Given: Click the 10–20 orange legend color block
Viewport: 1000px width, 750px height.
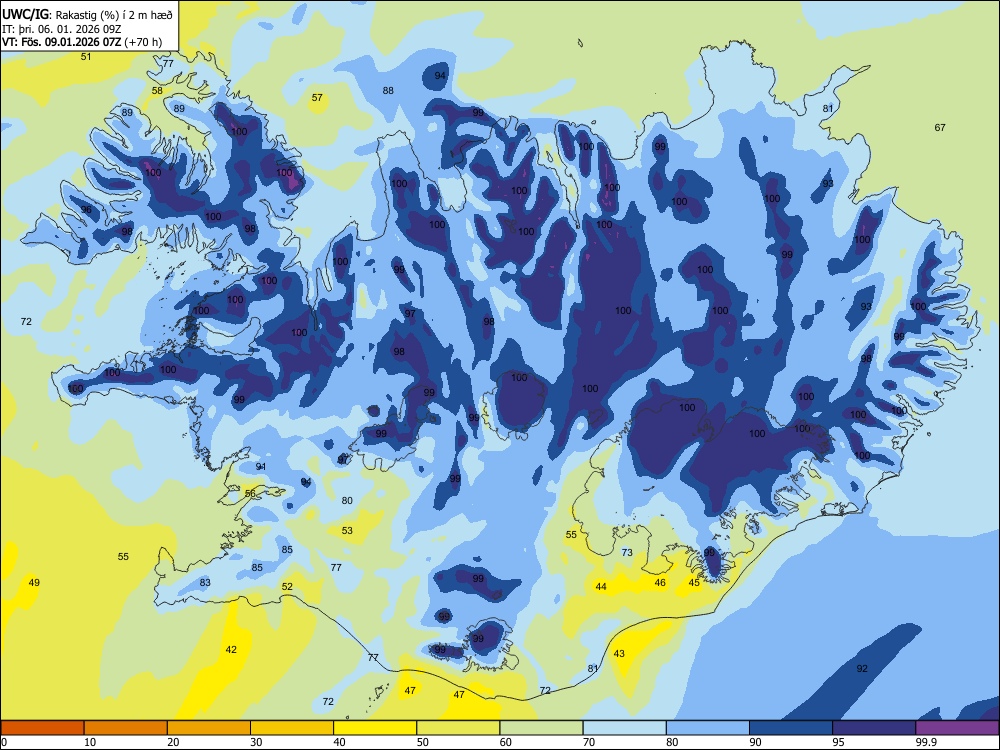Looking at the screenshot, I should (126, 728).
